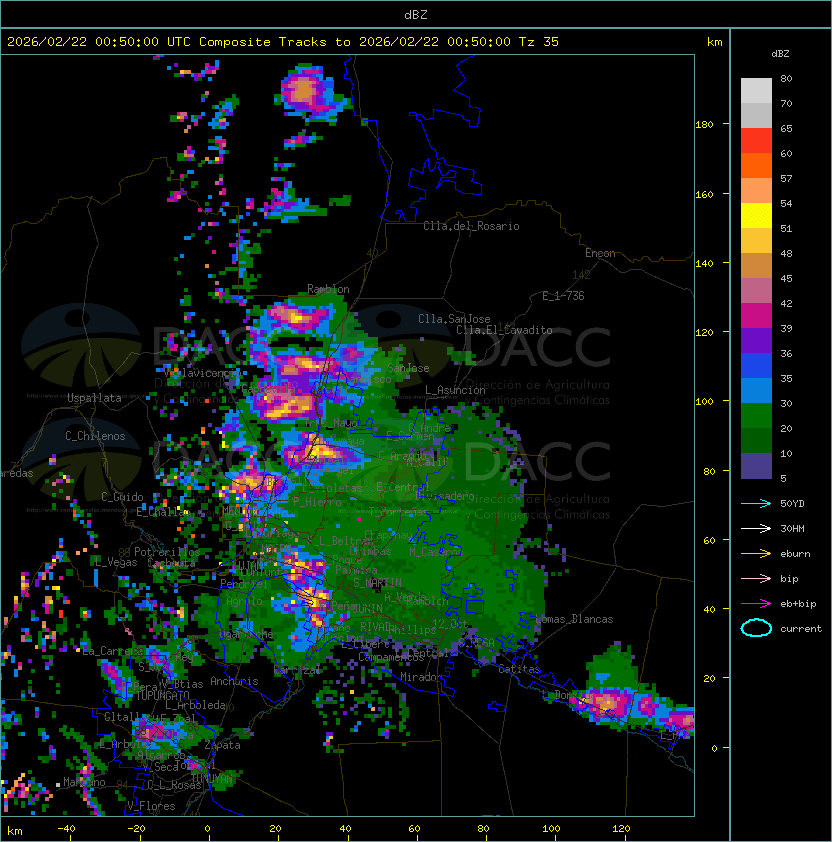Image resolution: width=832 pixels, height=842 pixels.
Task: Click the 'Tz 35' value in header
Action: [x=539, y=41]
